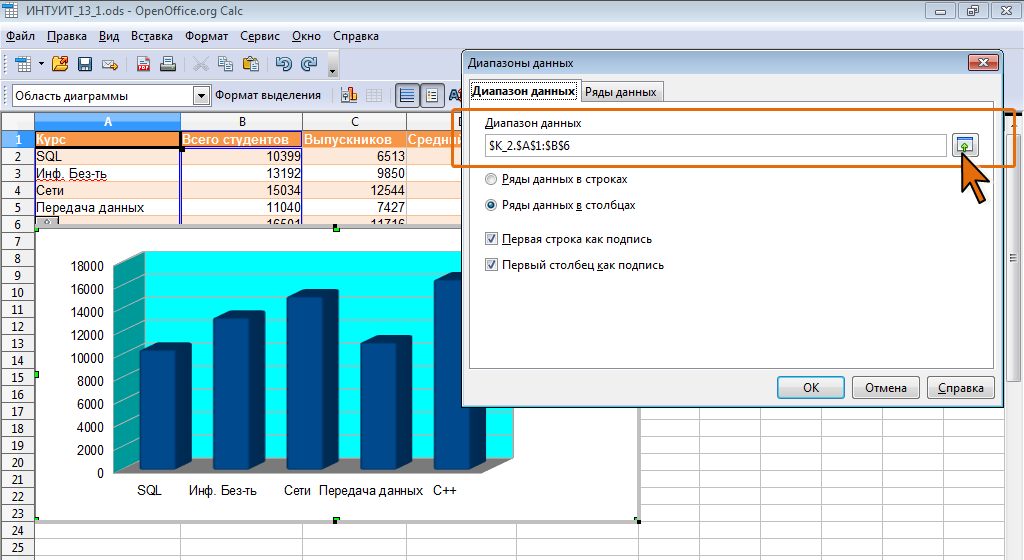
Task: Click the 'Инф. Без-ть' cell
Action: pos(108,174)
